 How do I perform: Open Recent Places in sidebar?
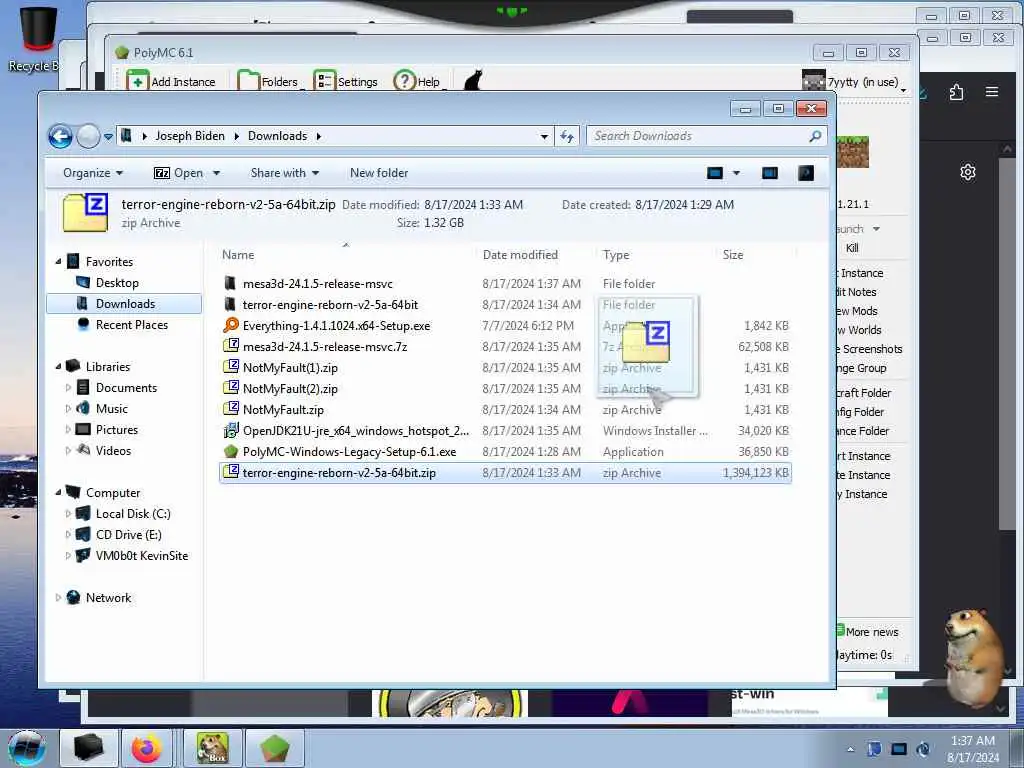tap(131, 325)
